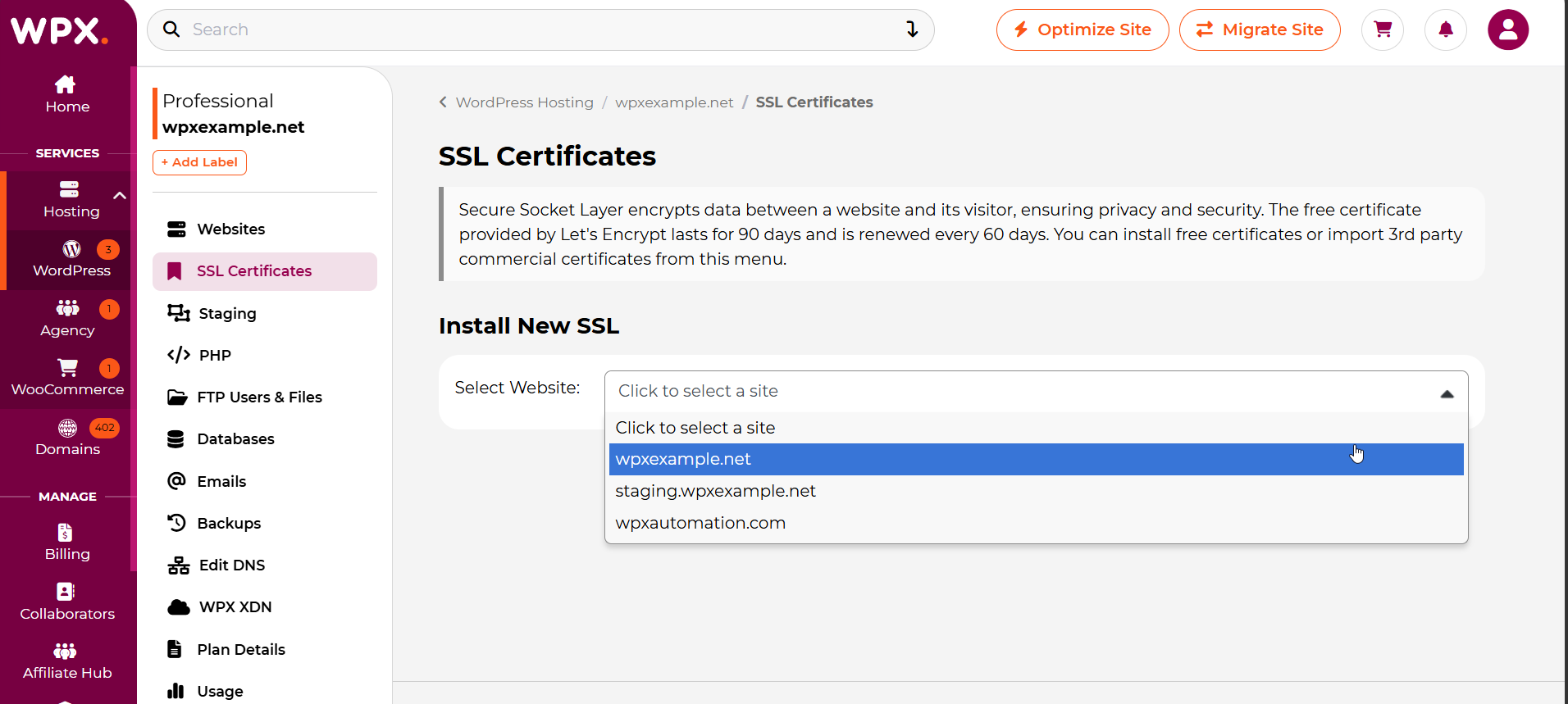Open Domains in the sidebar

pos(67,438)
